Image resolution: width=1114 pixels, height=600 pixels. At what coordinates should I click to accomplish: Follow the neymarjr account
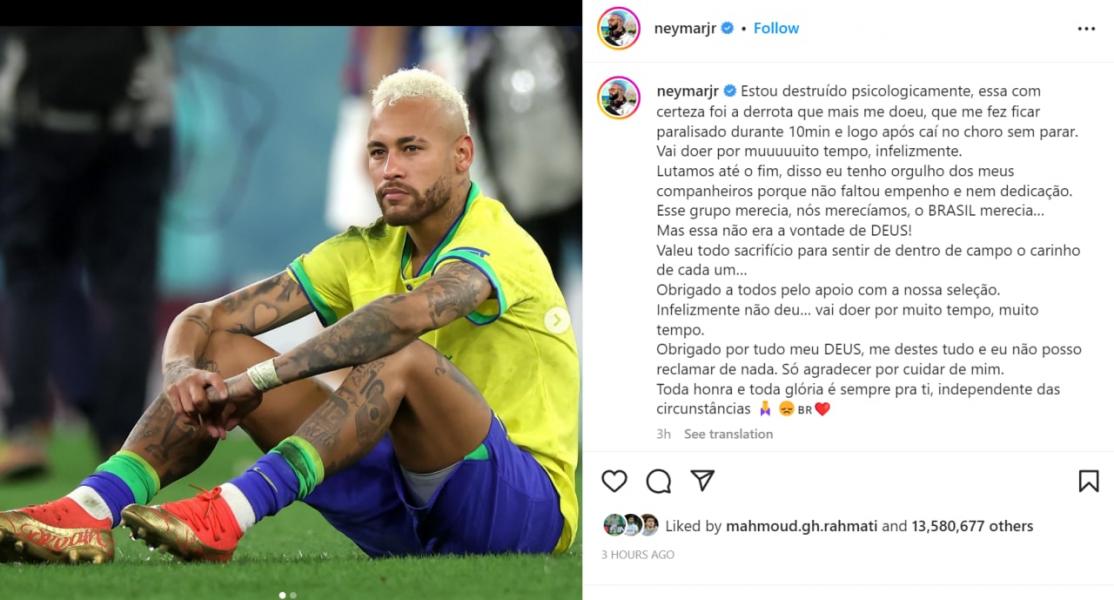[x=776, y=28]
